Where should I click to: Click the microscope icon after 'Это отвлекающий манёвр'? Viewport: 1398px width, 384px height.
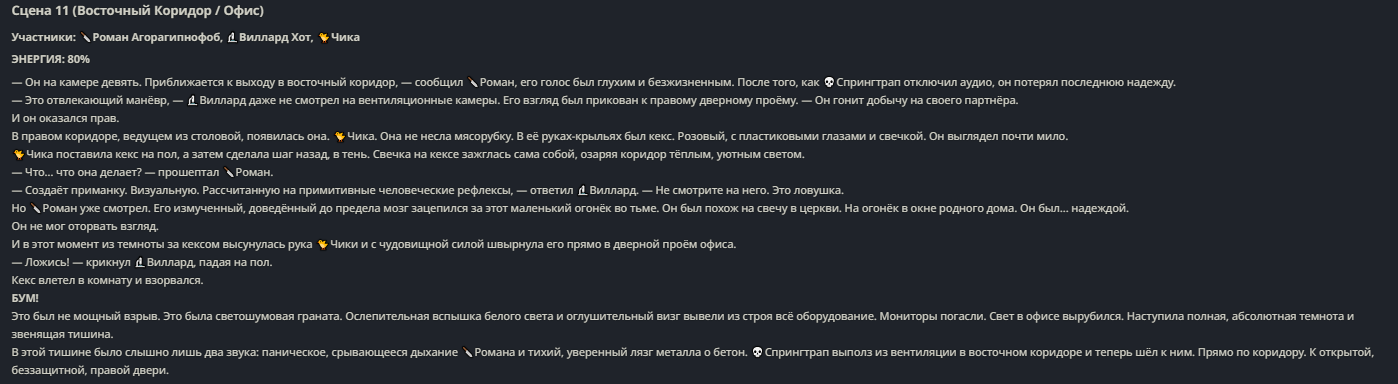(193, 101)
